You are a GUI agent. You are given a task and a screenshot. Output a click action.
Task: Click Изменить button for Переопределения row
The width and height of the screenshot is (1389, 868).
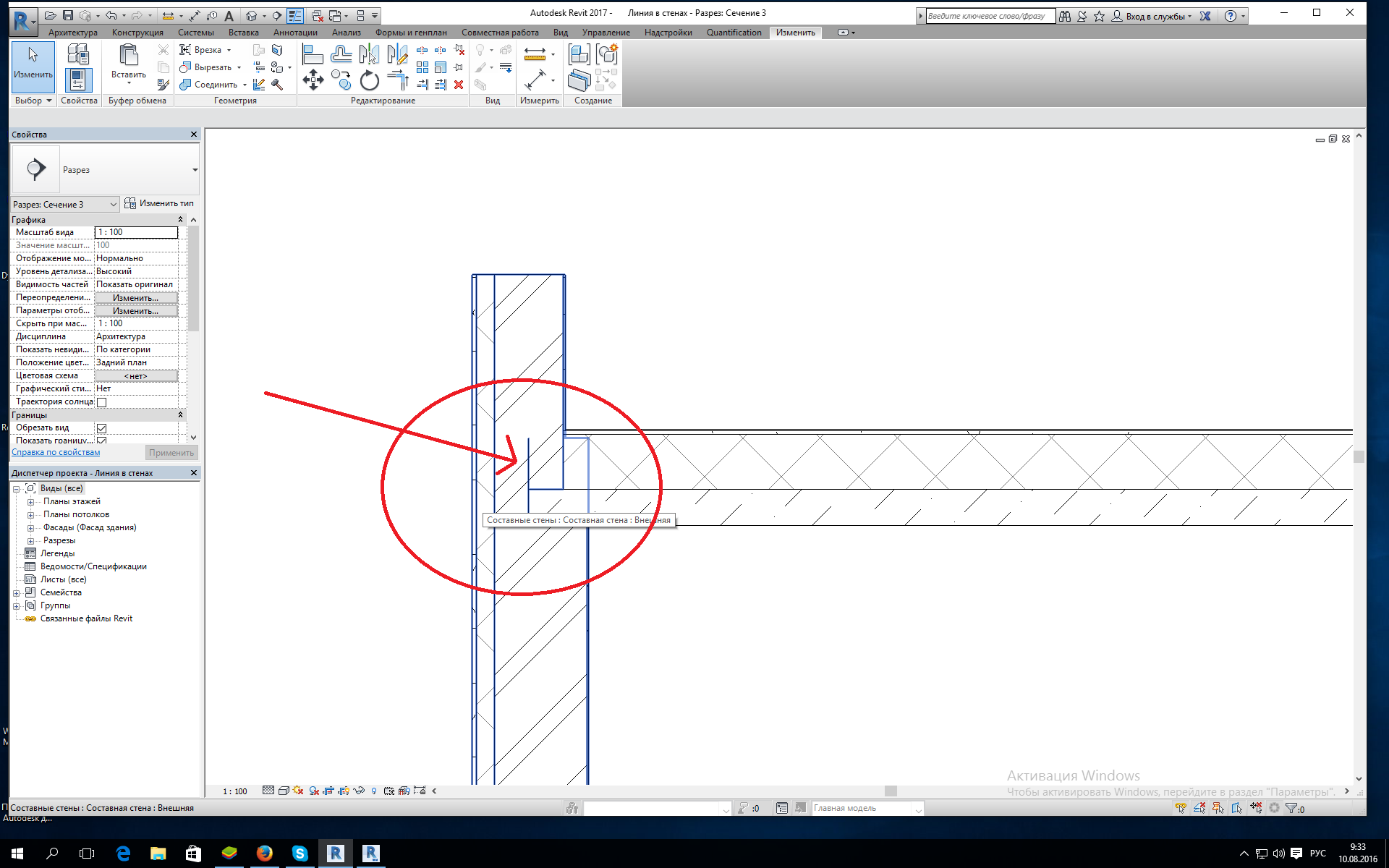(x=136, y=298)
